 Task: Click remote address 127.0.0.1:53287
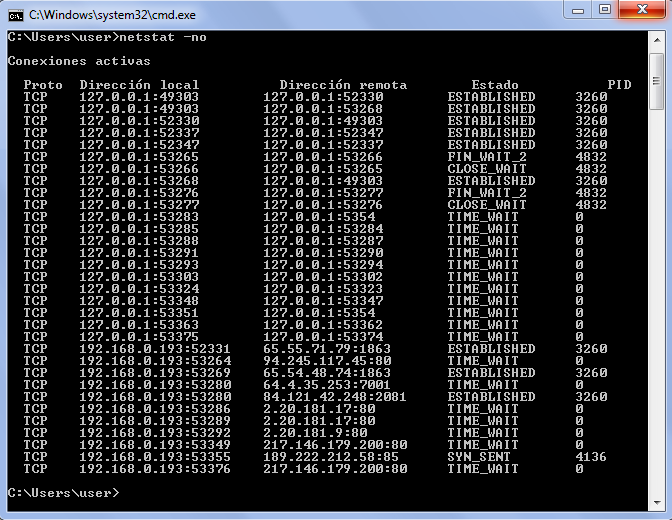323,241
